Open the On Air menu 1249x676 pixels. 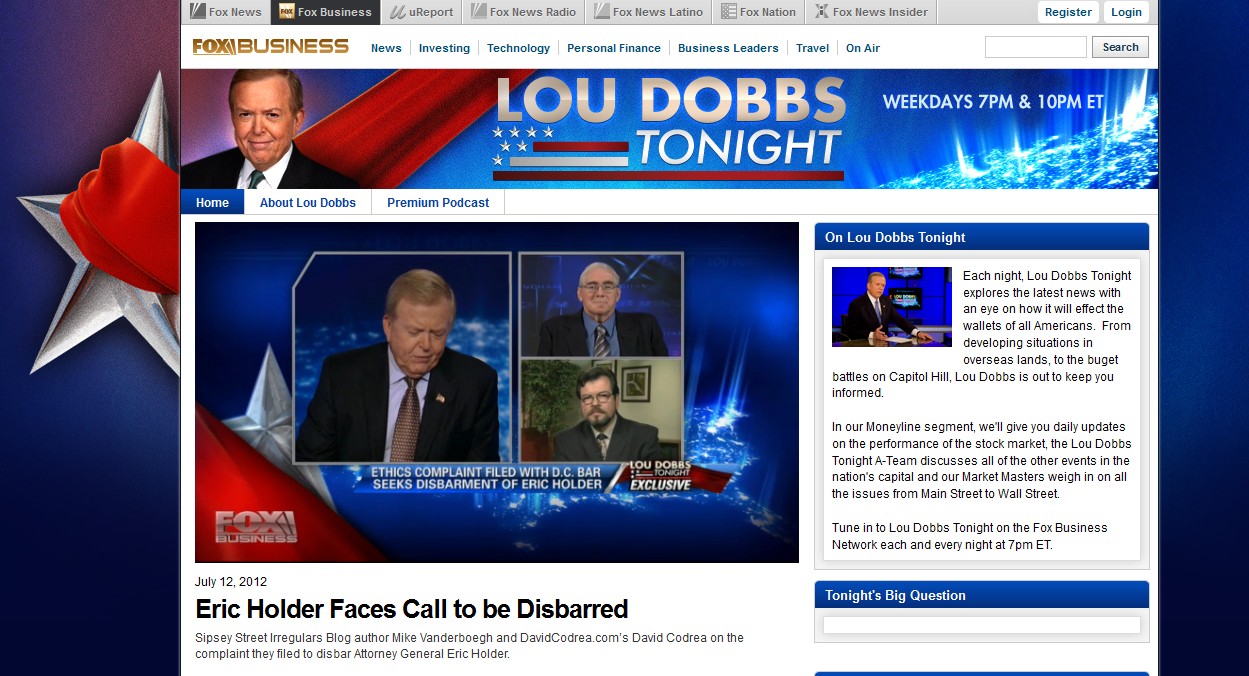click(863, 48)
